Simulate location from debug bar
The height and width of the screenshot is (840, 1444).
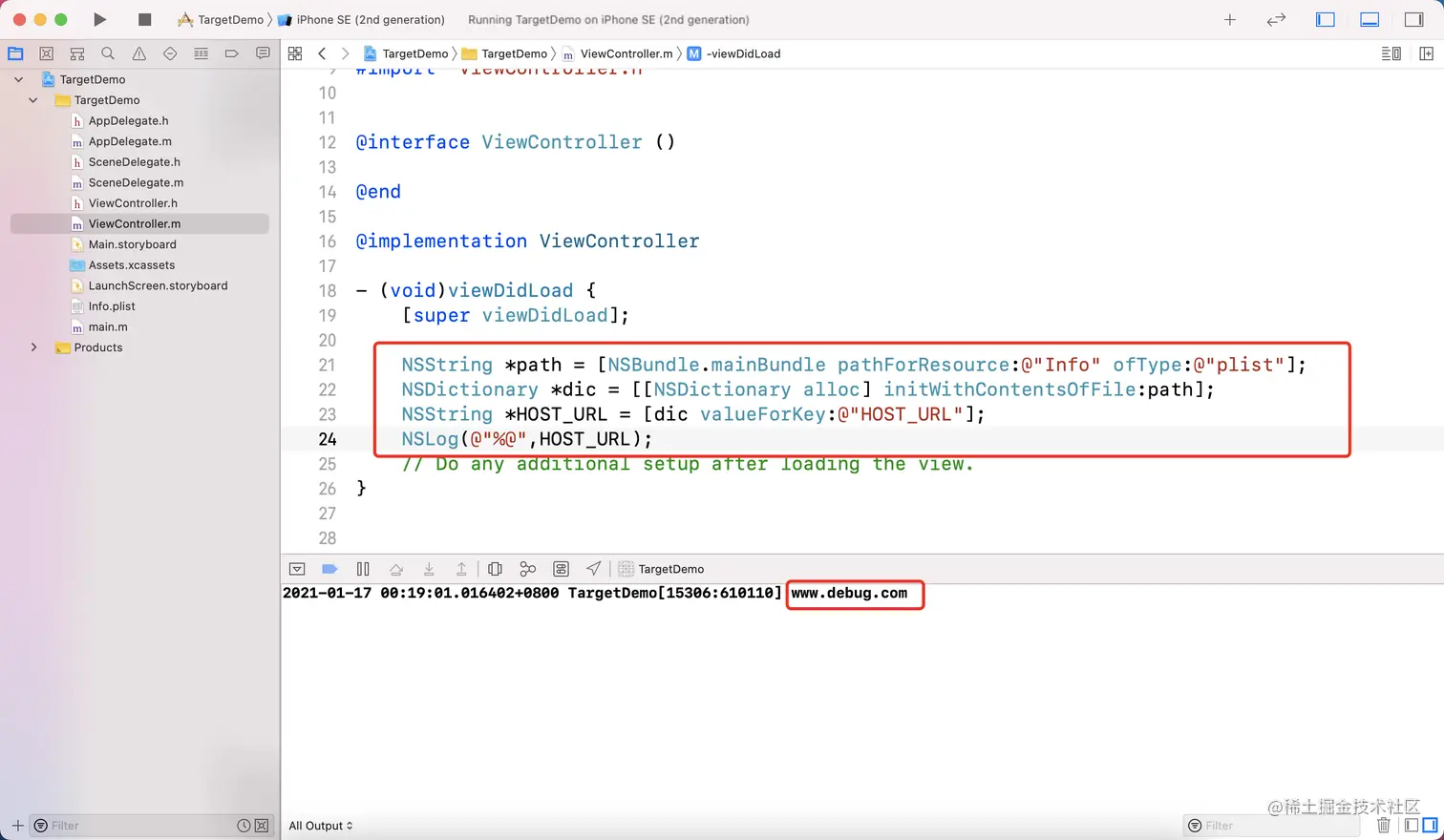(594, 569)
